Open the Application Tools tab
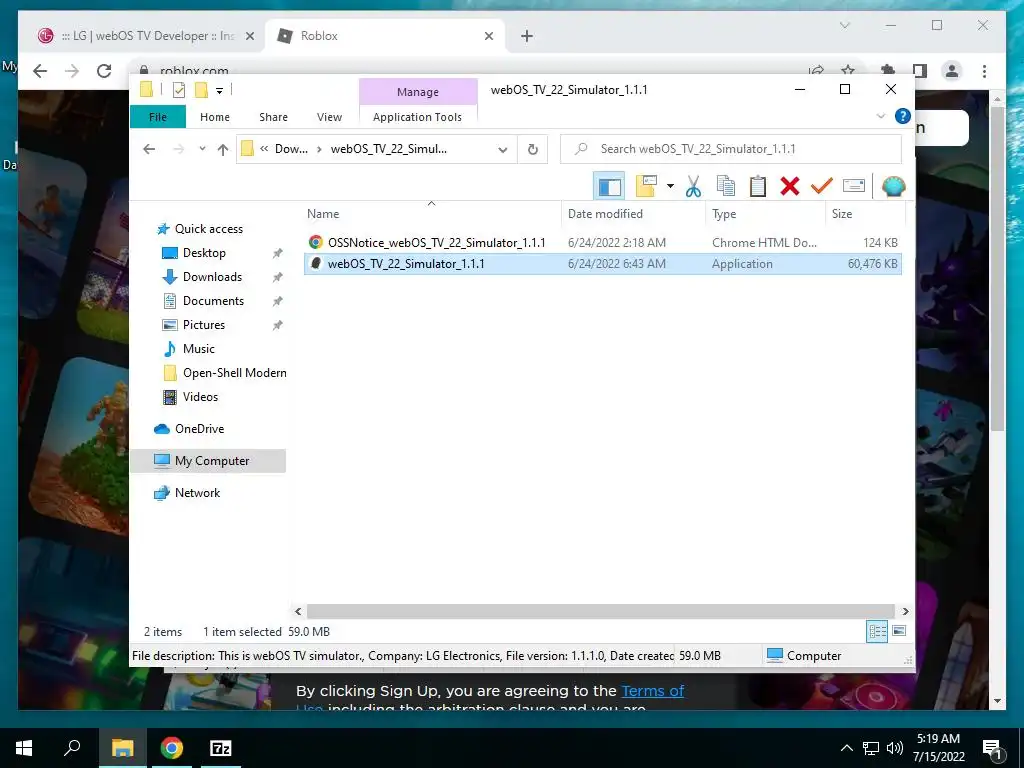Viewport: 1024px width, 768px height. [x=417, y=117]
